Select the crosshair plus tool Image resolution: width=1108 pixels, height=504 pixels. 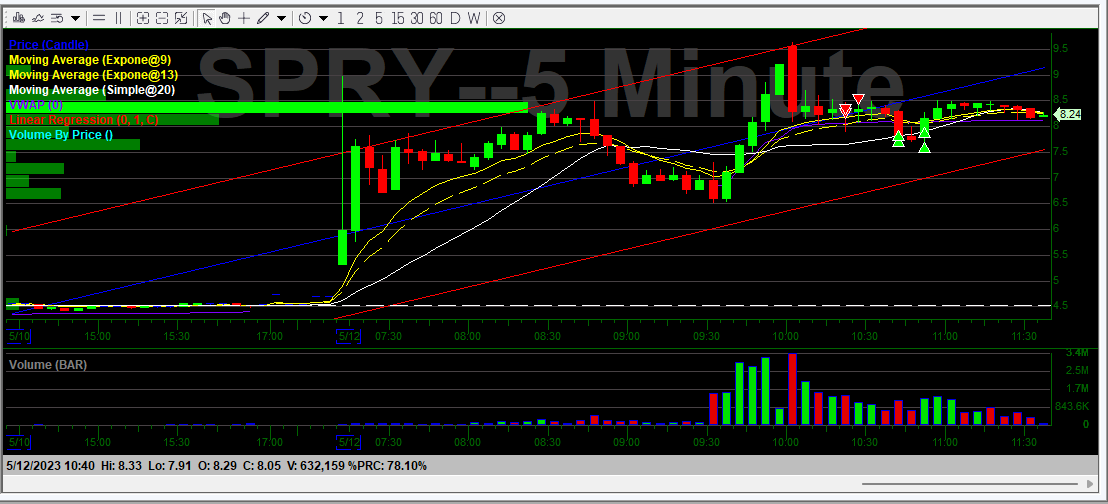[244, 18]
